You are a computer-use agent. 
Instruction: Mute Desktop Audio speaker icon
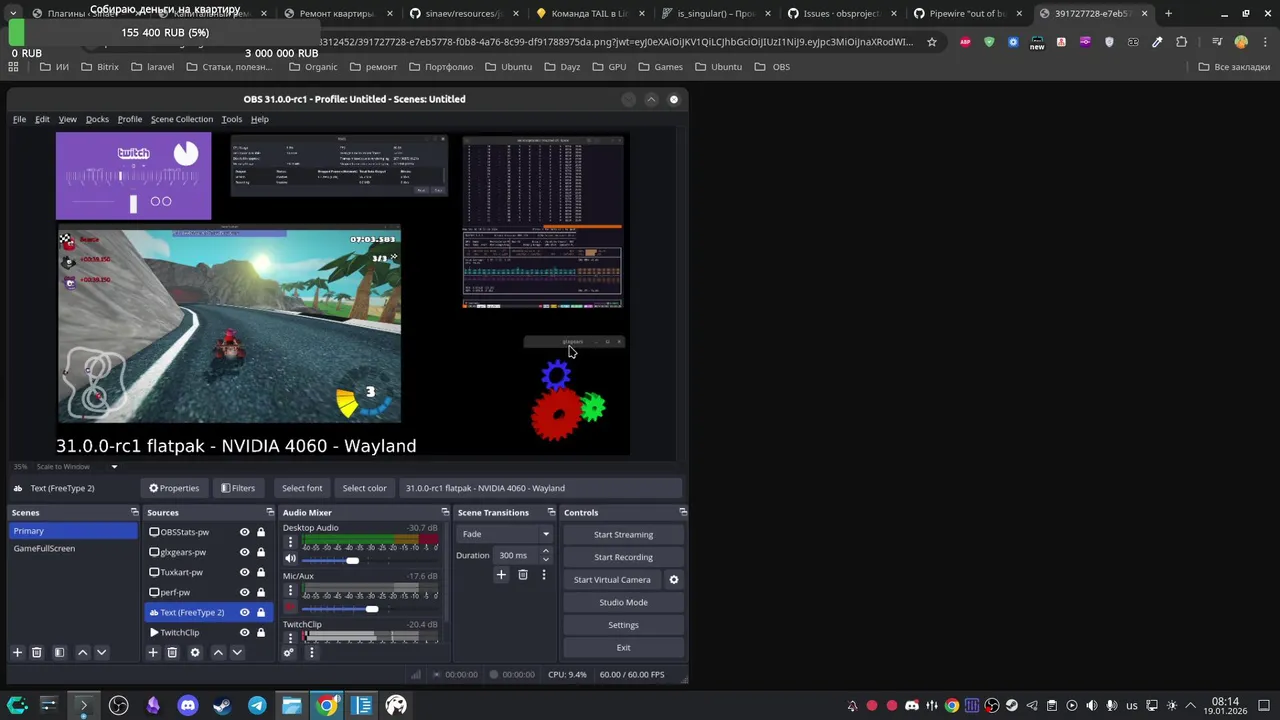click(x=291, y=559)
